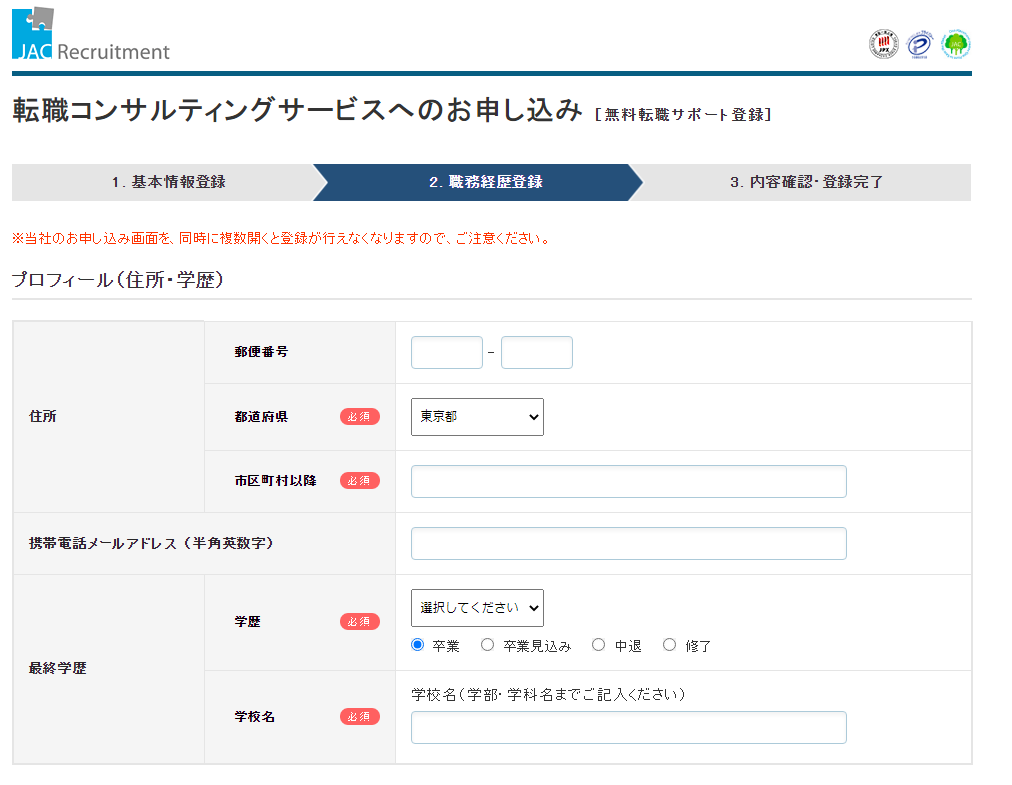This screenshot has height=785, width=1012.
Task: Click the JPX listed company badge
Action: click(883, 44)
